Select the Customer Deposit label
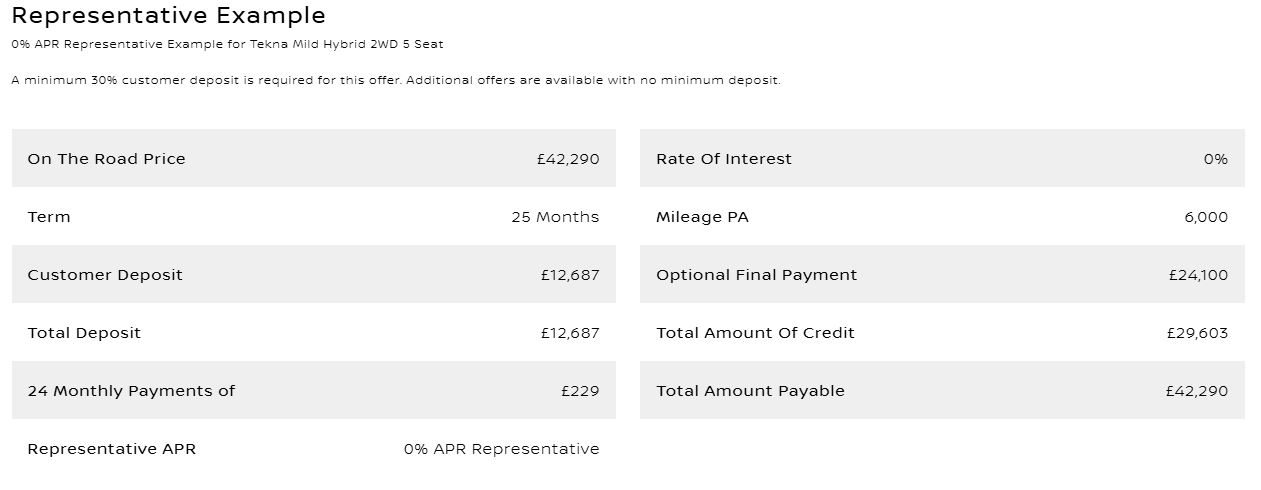 click(x=105, y=275)
